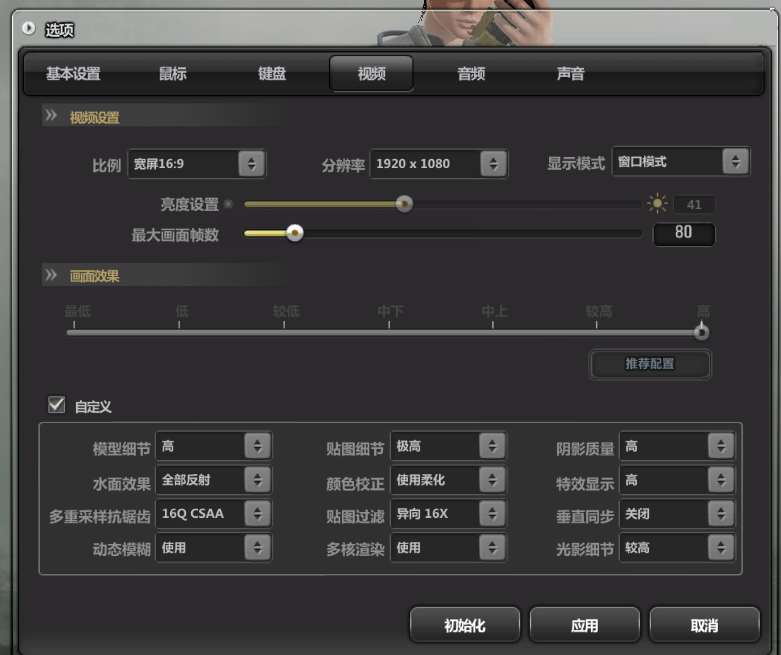Click the 视频设置 section chevron icon

pos(51,117)
